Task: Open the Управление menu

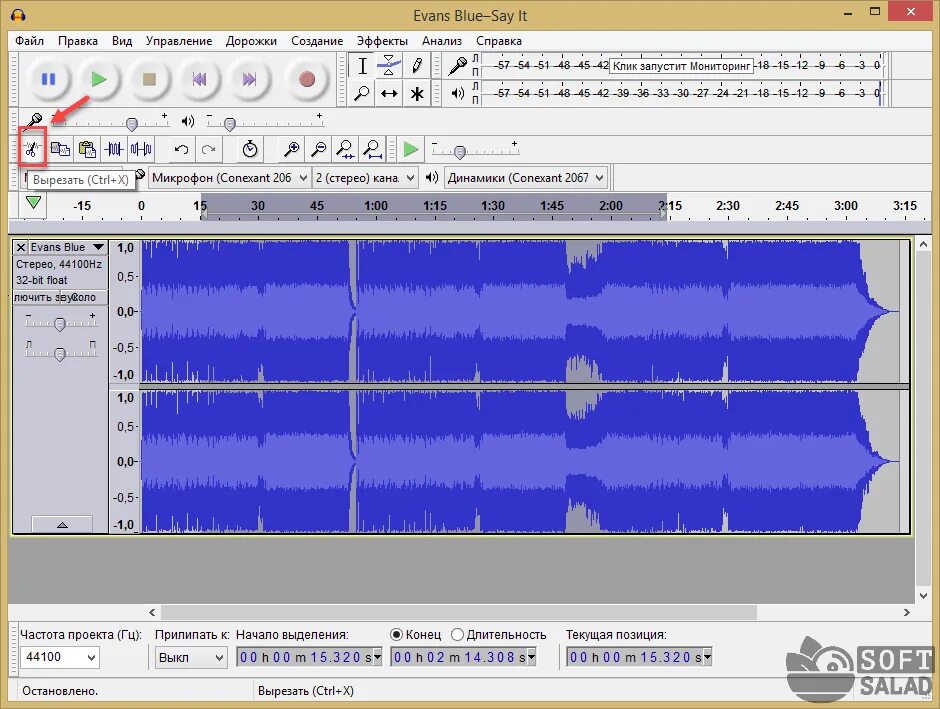Action: tap(179, 41)
